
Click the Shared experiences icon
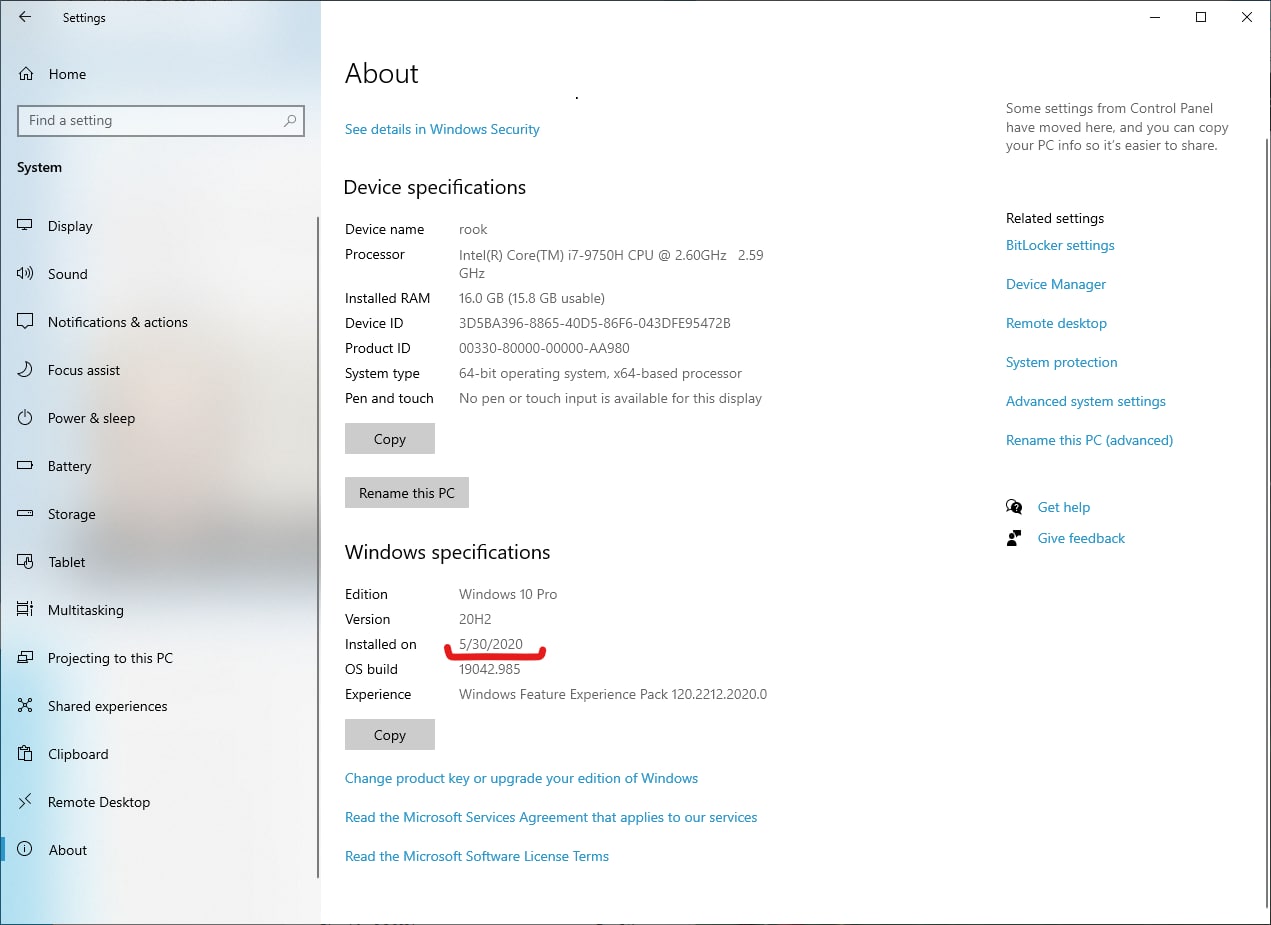pos(26,706)
